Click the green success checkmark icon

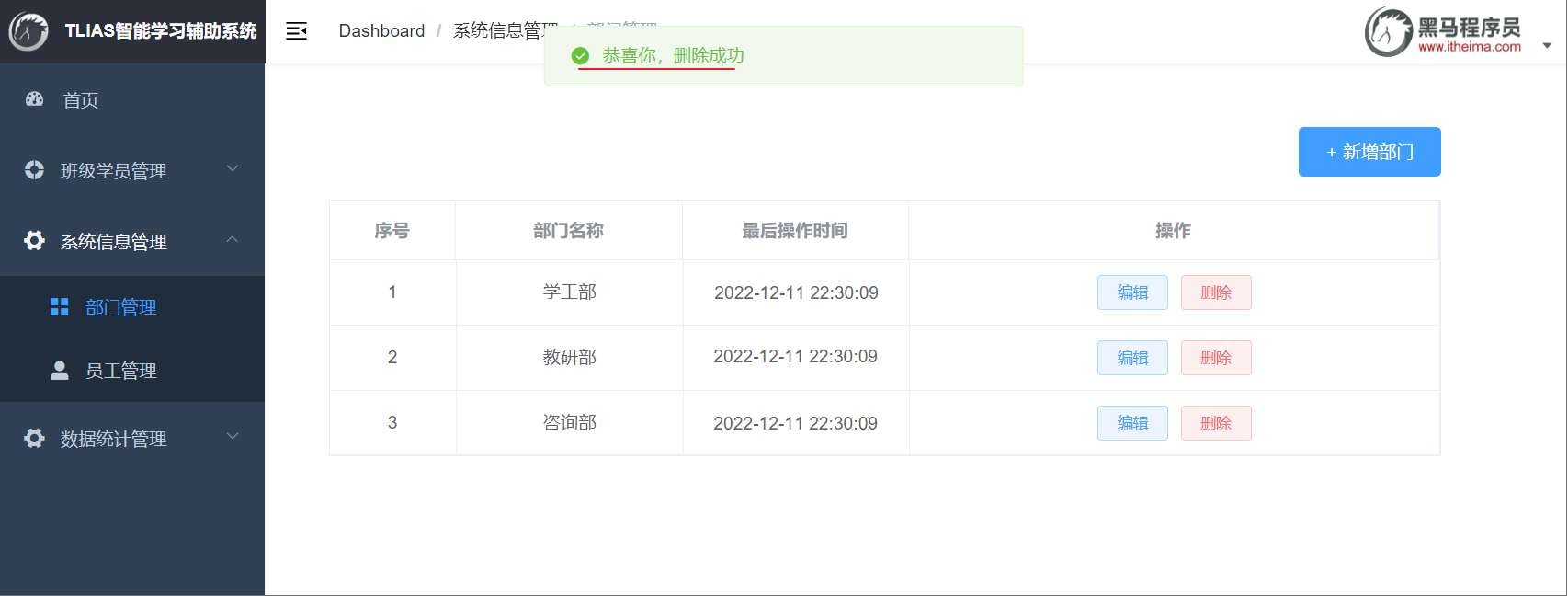pyautogui.click(x=580, y=56)
